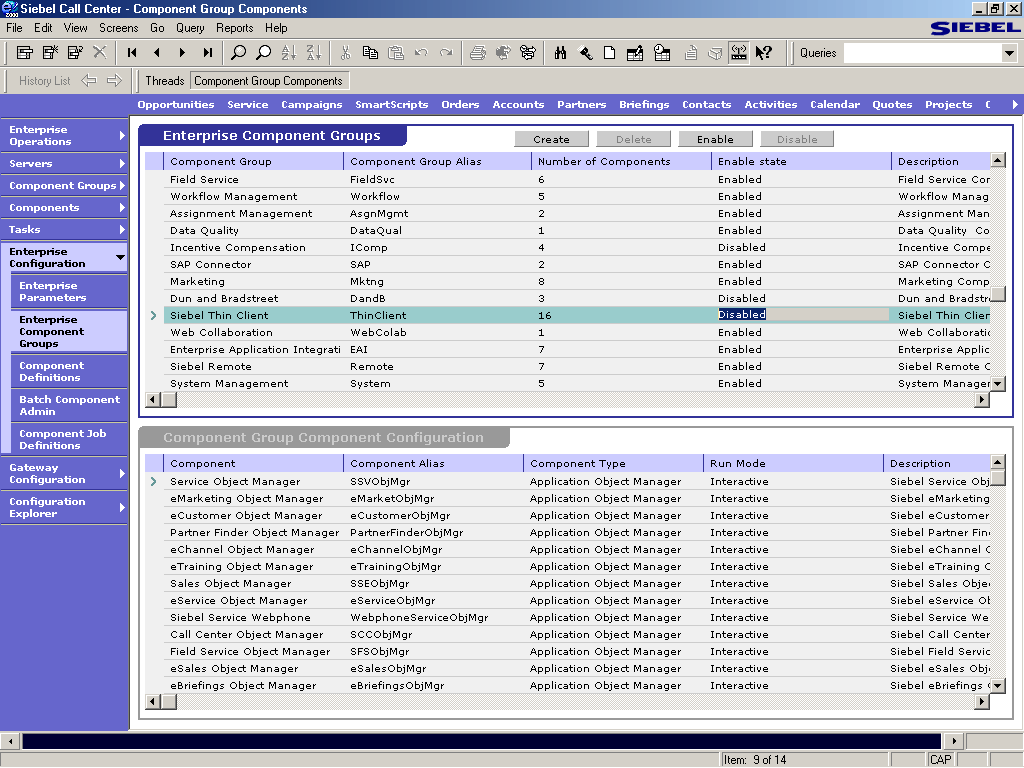The height and width of the screenshot is (768, 1024).
Task: Collapse the Enterprise Configuration section
Action: 64,258
